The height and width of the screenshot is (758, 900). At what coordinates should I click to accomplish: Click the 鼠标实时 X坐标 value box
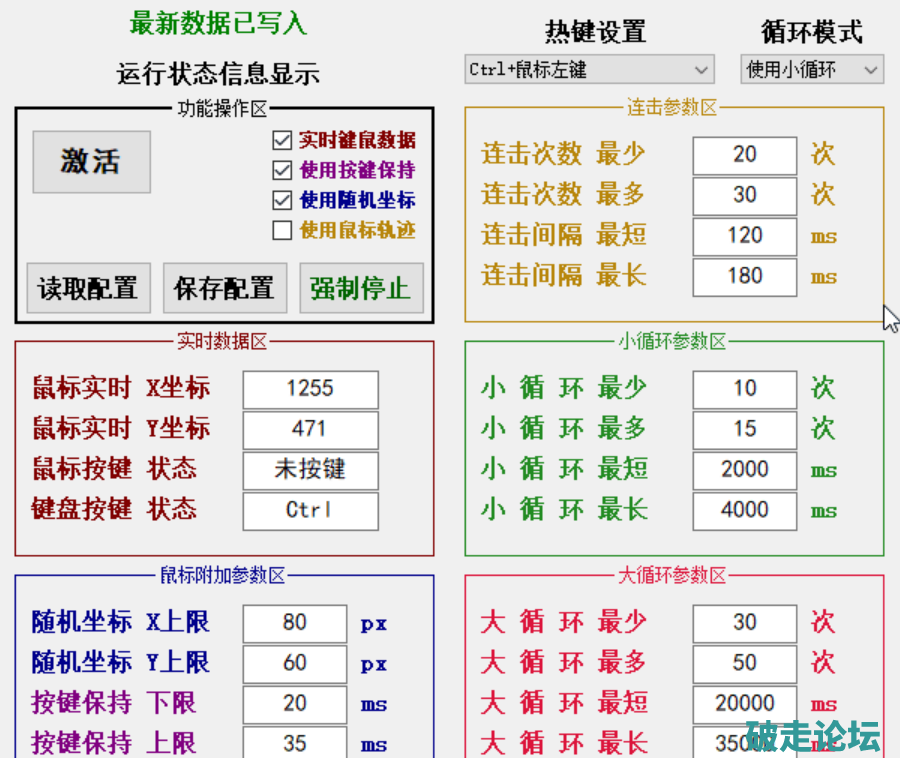tap(310, 389)
